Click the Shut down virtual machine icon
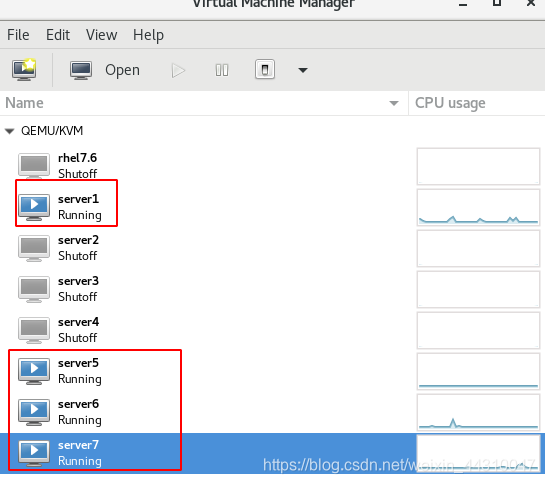This screenshot has height=484, width=545. tap(265, 70)
